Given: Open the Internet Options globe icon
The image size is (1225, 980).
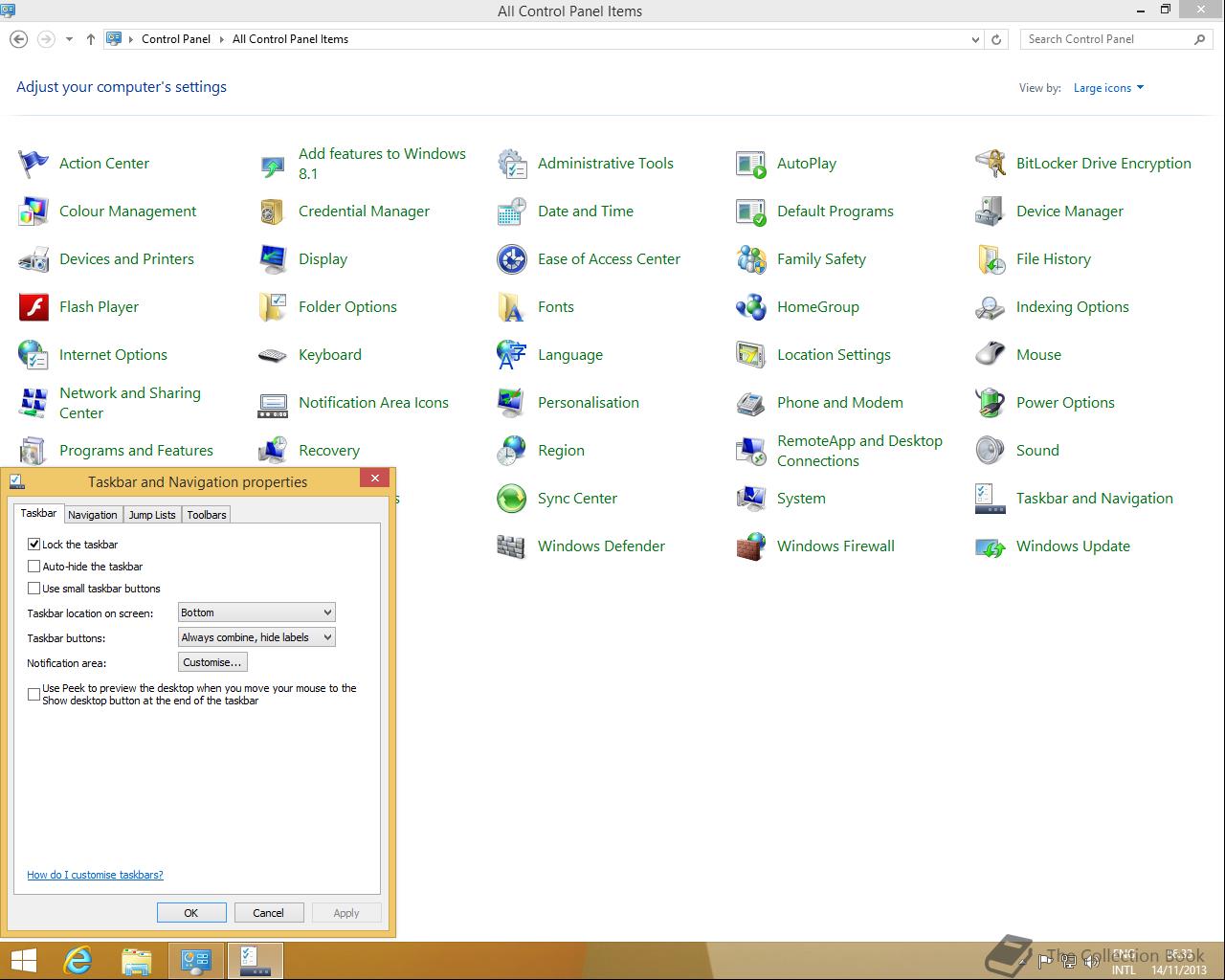Looking at the screenshot, I should pyautogui.click(x=33, y=355).
